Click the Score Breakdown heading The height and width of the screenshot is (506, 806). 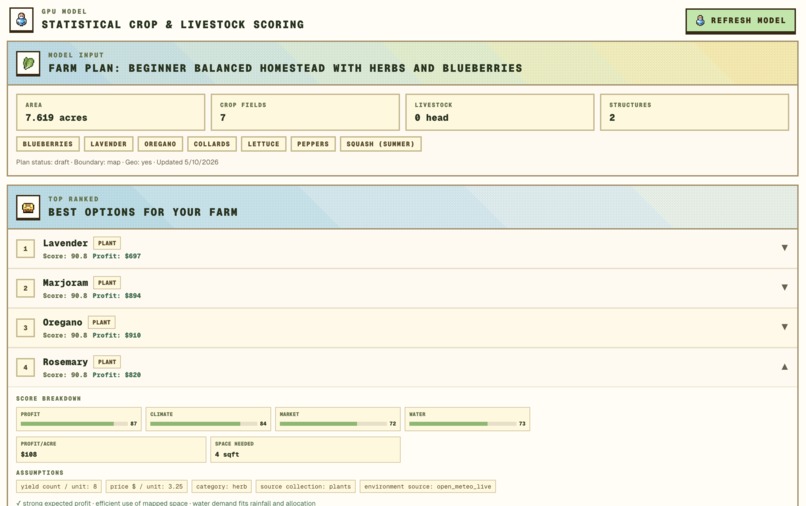tap(48, 399)
